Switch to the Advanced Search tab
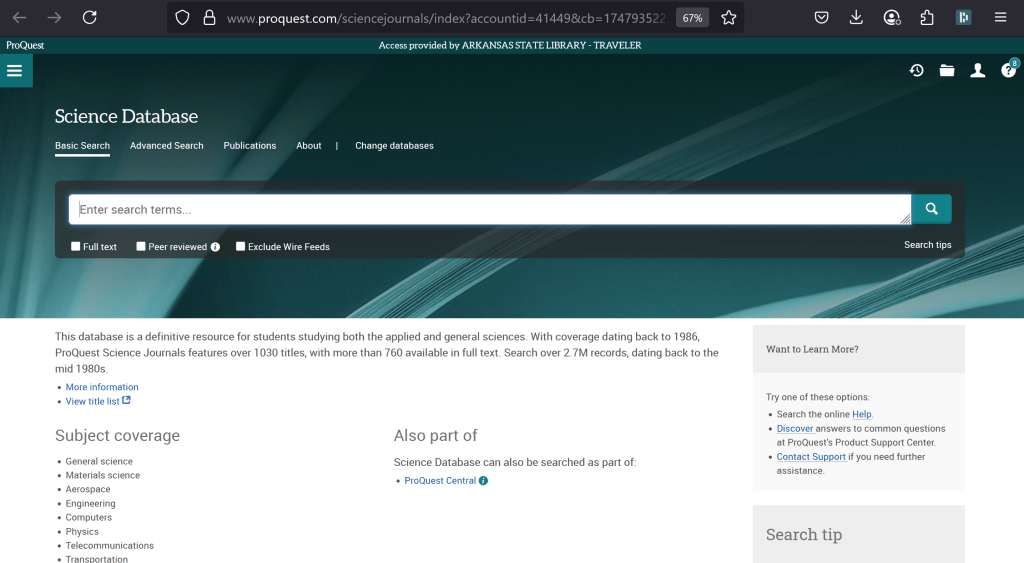 click(166, 146)
